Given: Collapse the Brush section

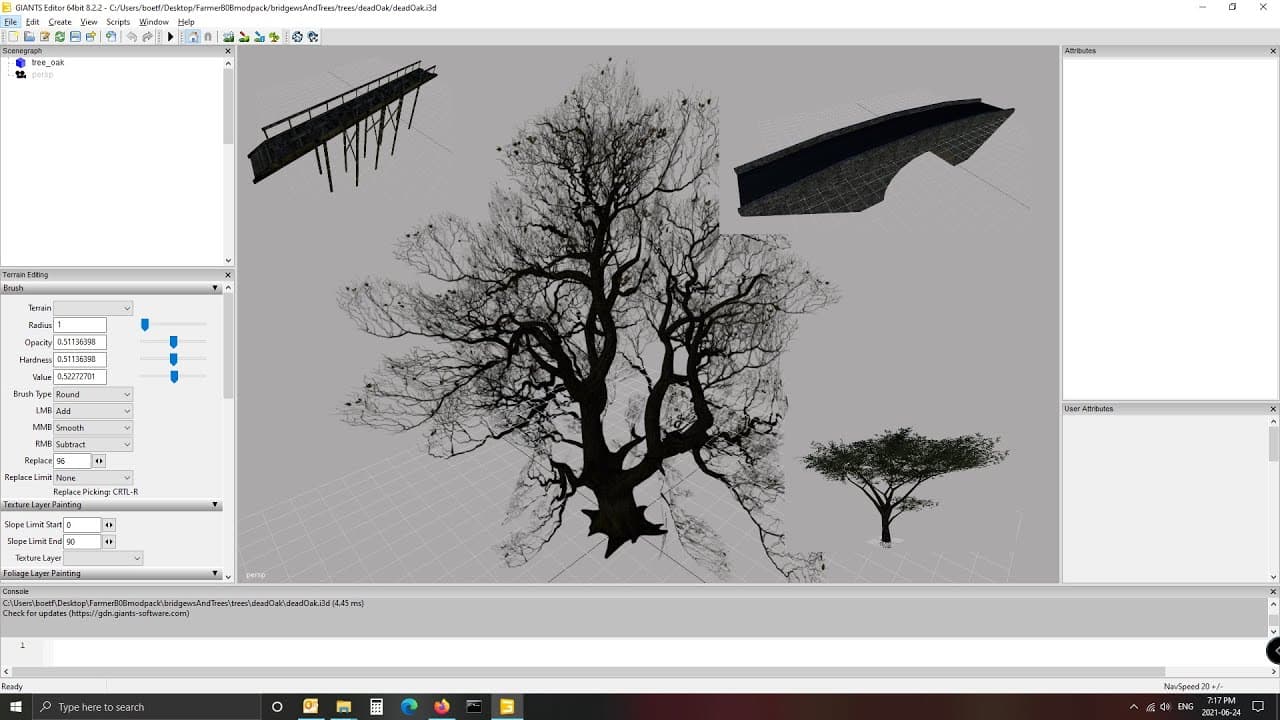Looking at the screenshot, I should (215, 288).
